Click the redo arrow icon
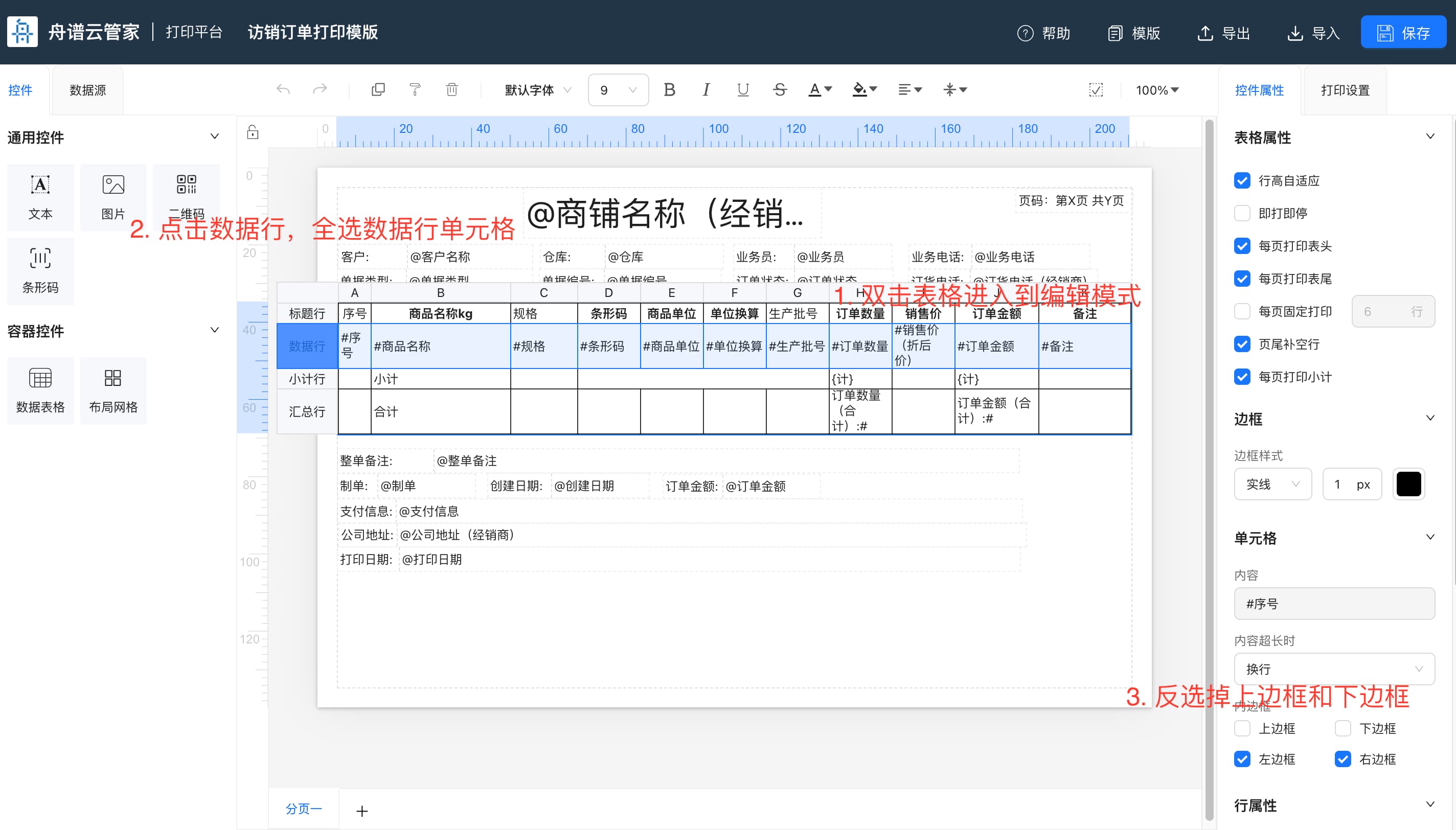 tap(320, 89)
